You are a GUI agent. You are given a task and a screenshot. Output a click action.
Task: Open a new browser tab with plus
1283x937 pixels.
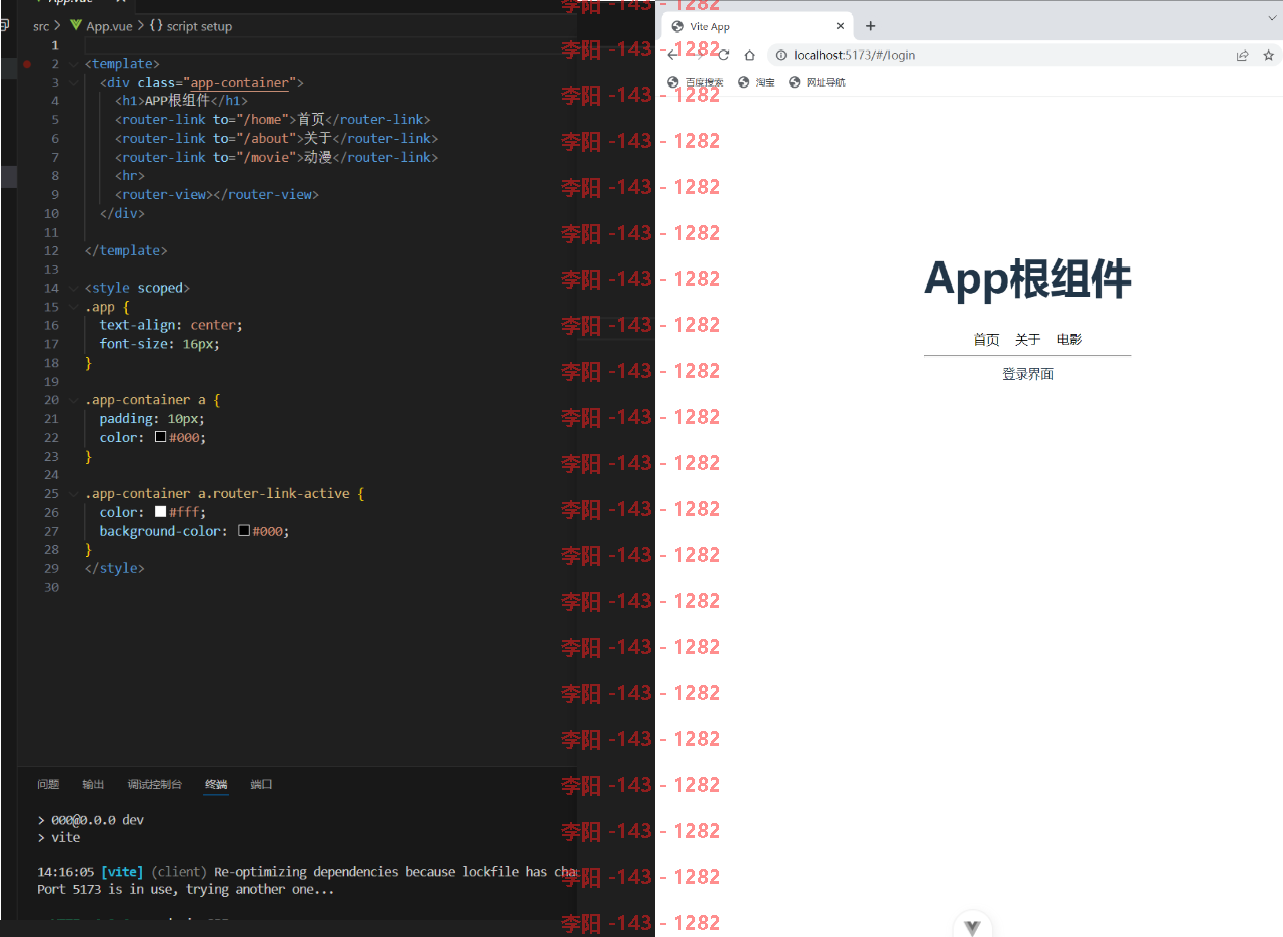(870, 26)
